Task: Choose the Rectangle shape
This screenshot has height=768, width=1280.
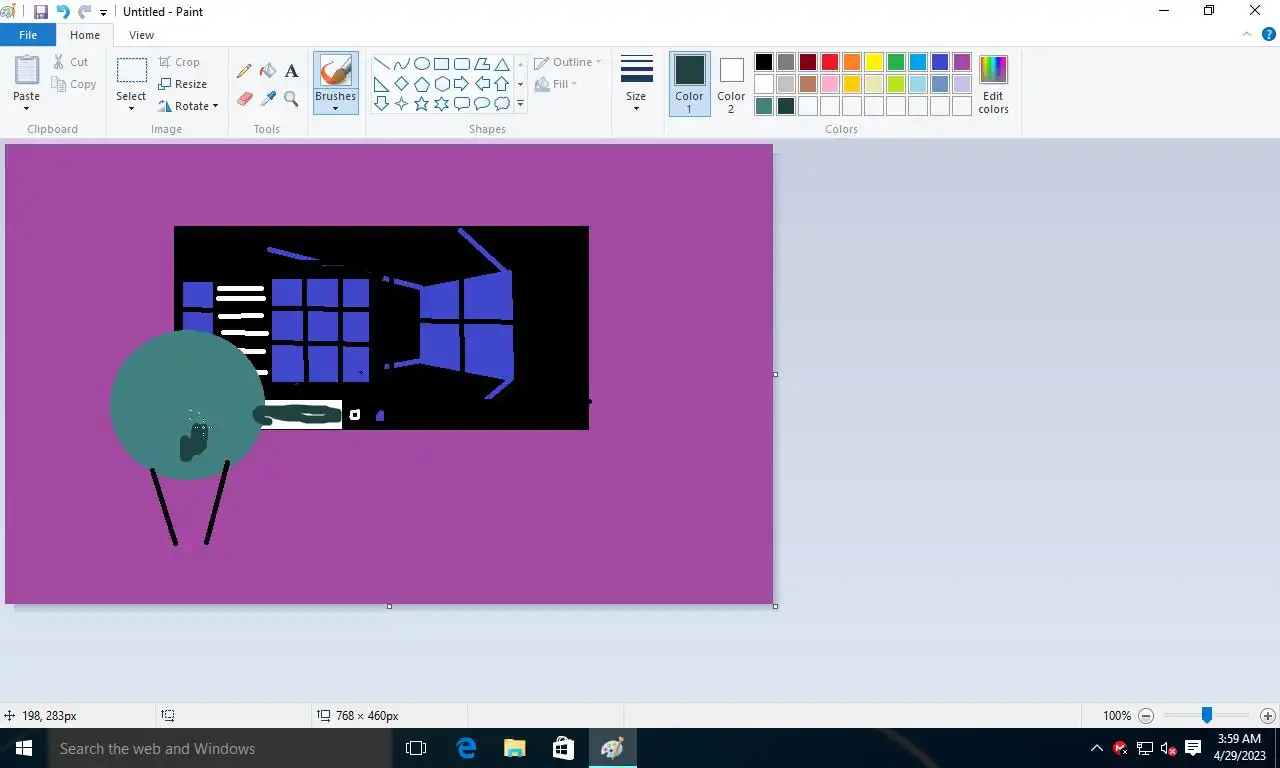Action: [441, 64]
